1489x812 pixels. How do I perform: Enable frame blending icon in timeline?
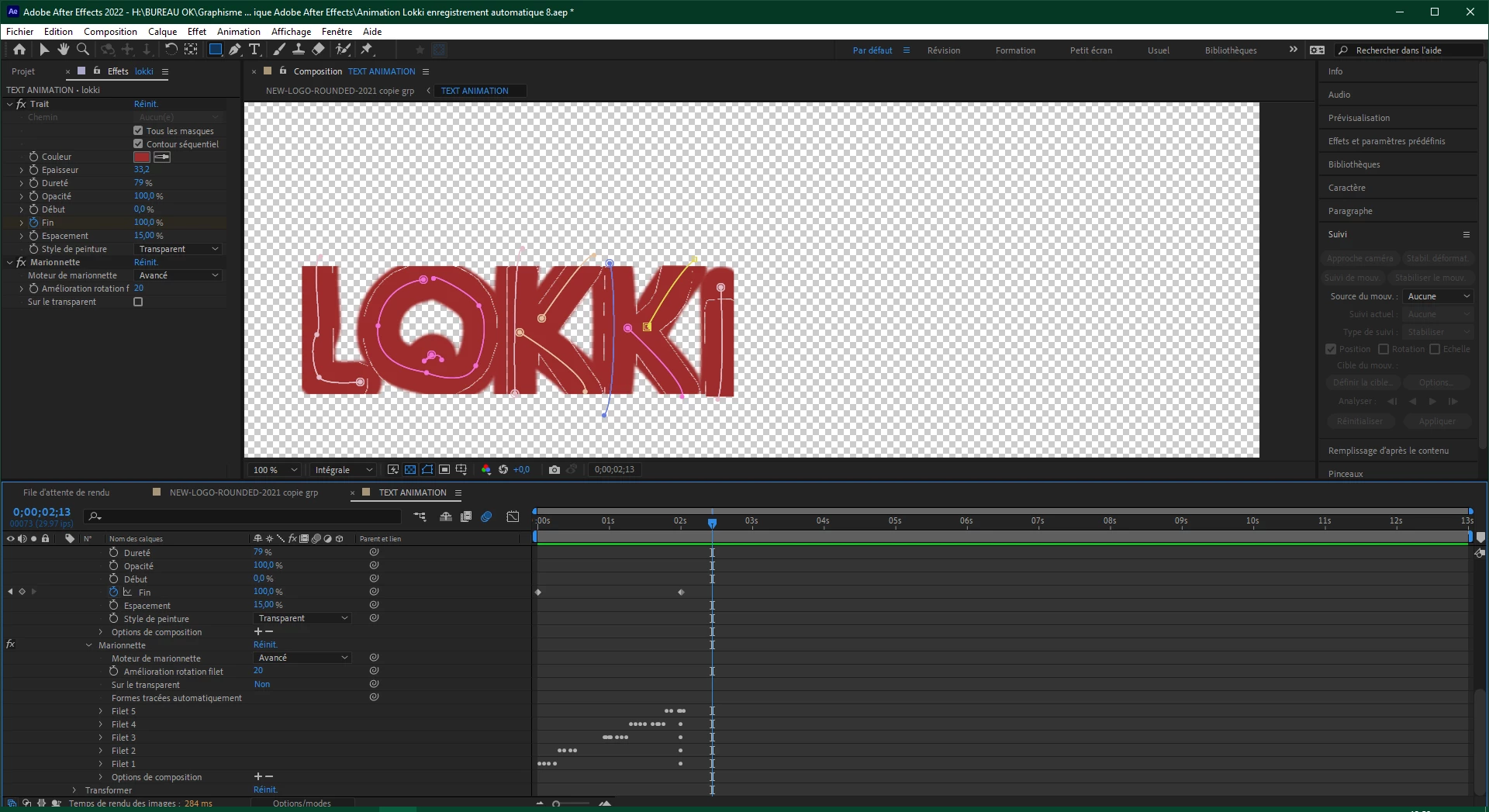tap(466, 517)
